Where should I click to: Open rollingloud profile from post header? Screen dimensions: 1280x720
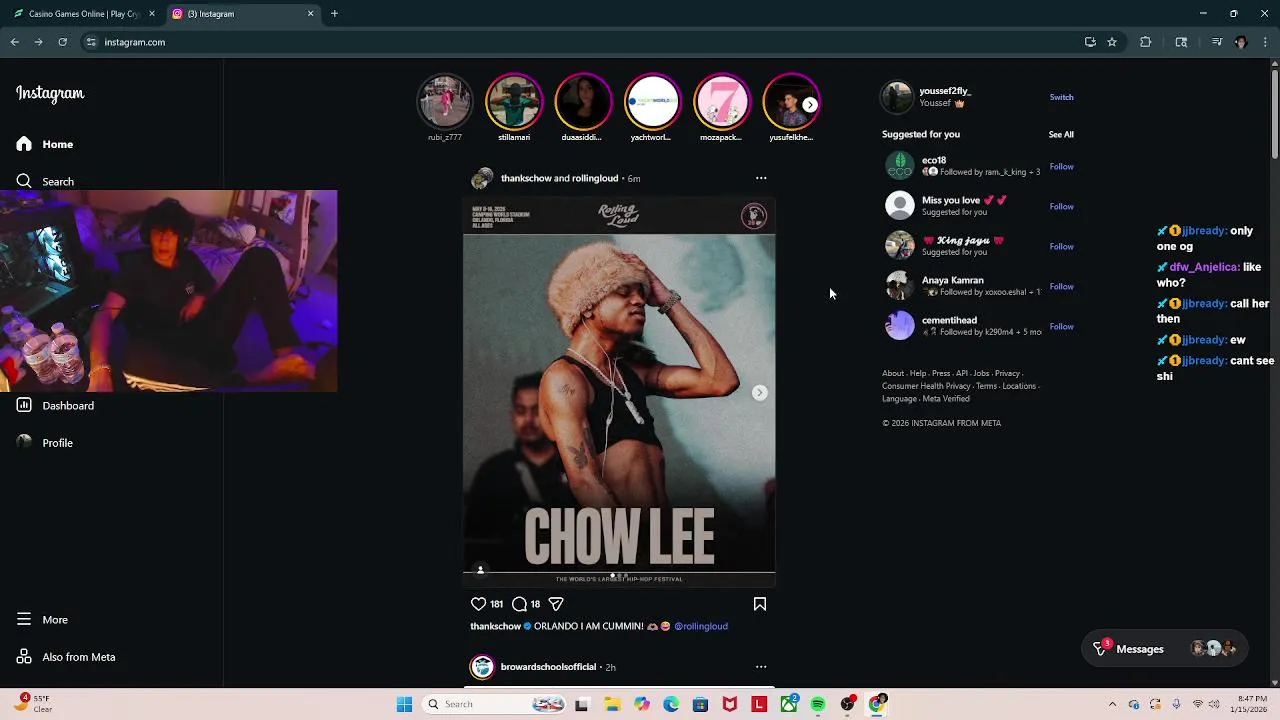click(595, 178)
